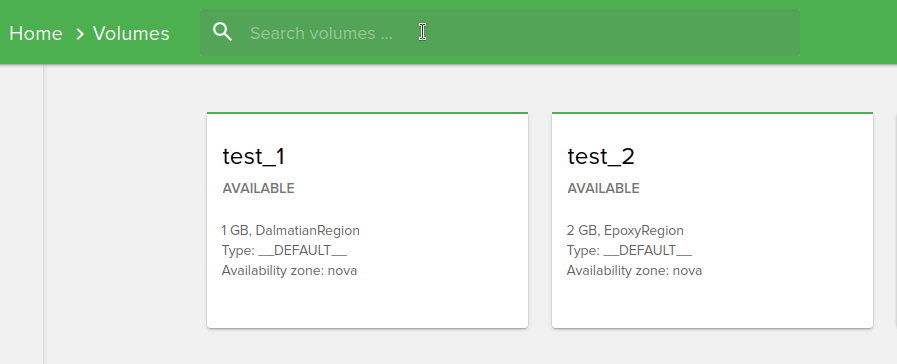
Task: Click the breadcrumb chevron separator
Action: coord(80,34)
